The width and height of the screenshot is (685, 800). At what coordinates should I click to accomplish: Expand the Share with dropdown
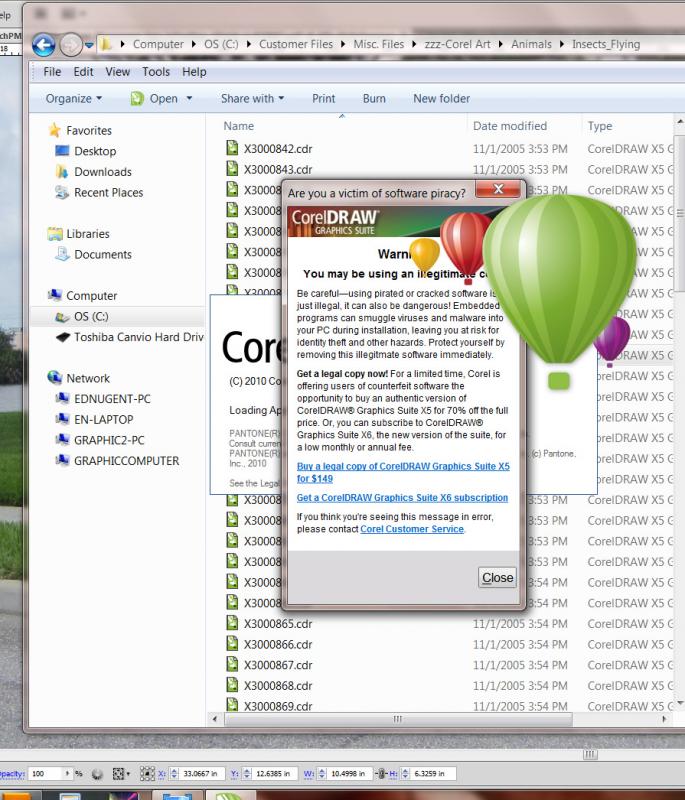[x=252, y=98]
